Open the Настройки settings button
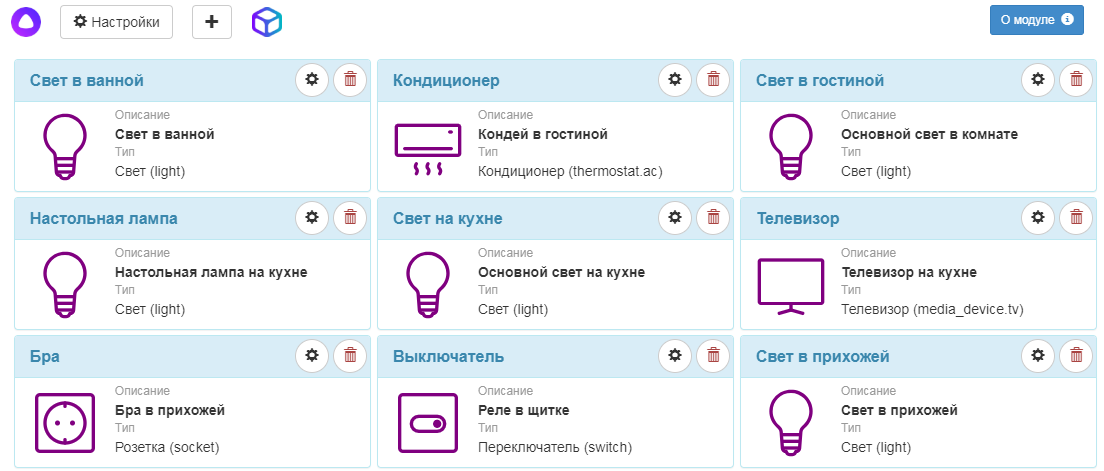Viewport: 1104px width, 471px height. pyautogui.click(x=116, y=21)
